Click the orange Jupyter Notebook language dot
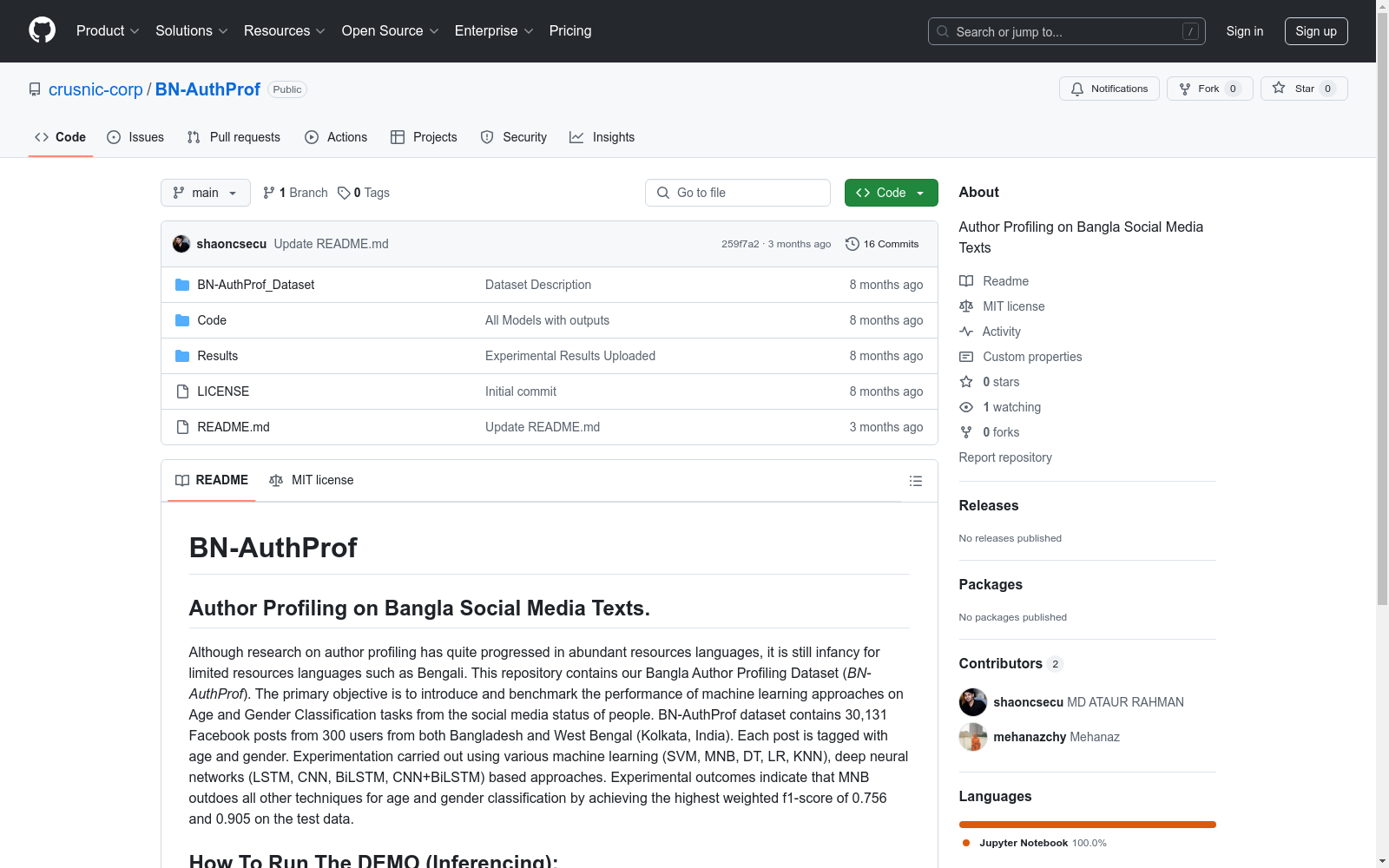 966,843
